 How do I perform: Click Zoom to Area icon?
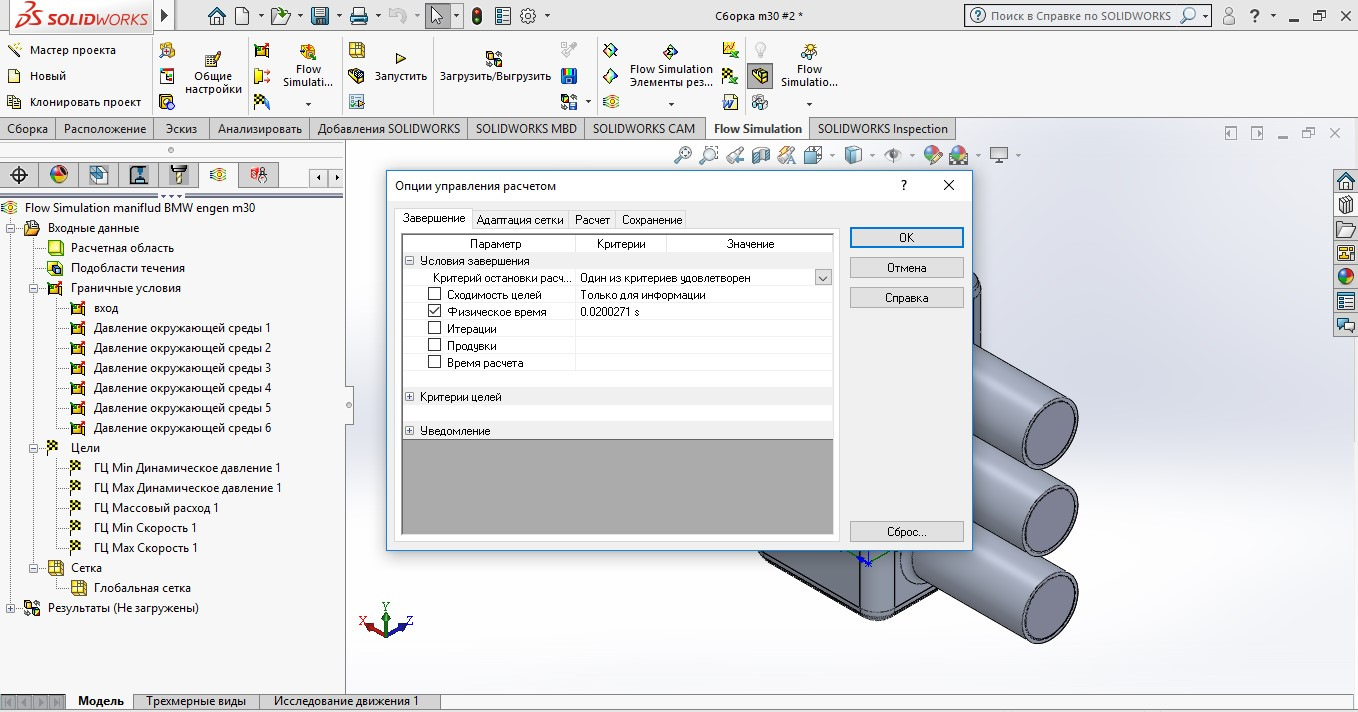pyautogui.click(x=709, y=155)
